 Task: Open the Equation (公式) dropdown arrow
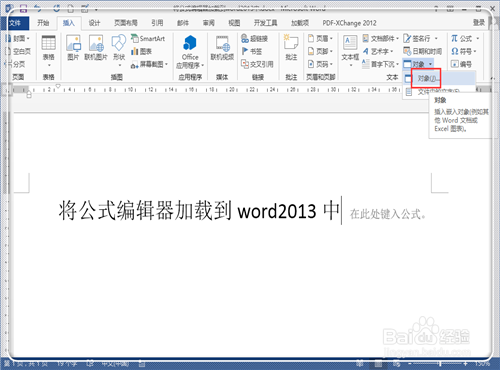click(477, 39)
